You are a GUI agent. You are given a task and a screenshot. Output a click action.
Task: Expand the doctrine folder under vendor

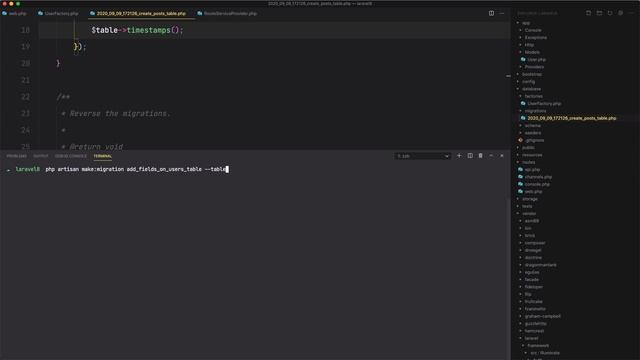point(533,258)
